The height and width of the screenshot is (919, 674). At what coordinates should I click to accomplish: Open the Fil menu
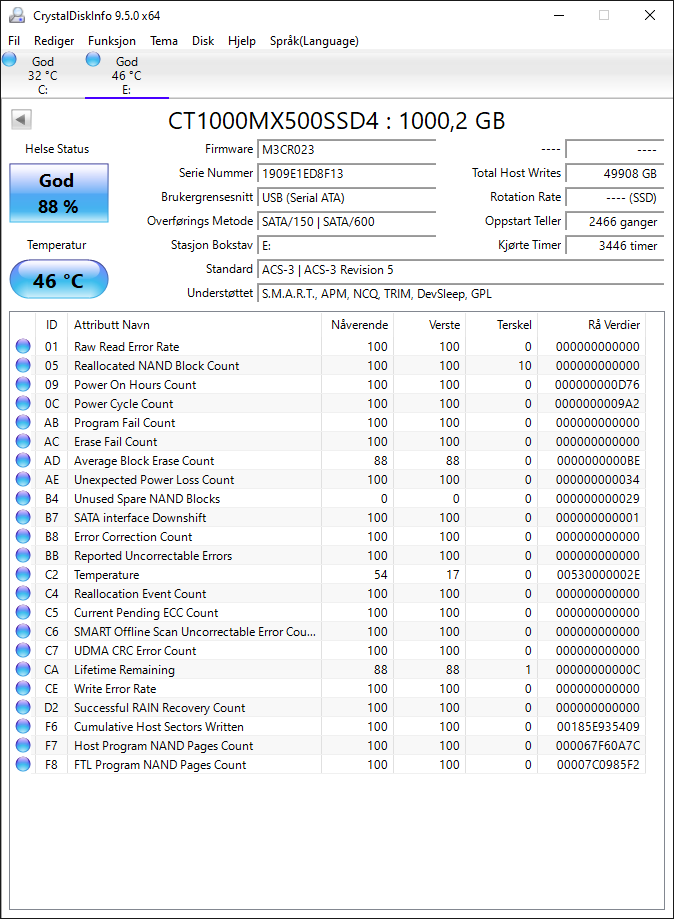[x=14, y=41]
